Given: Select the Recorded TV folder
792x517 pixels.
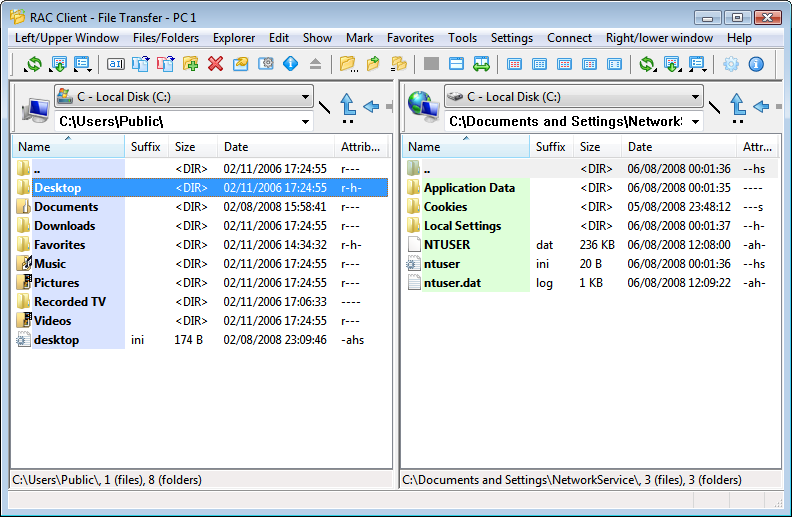Looking at the screenshot, I should point(201,302).
